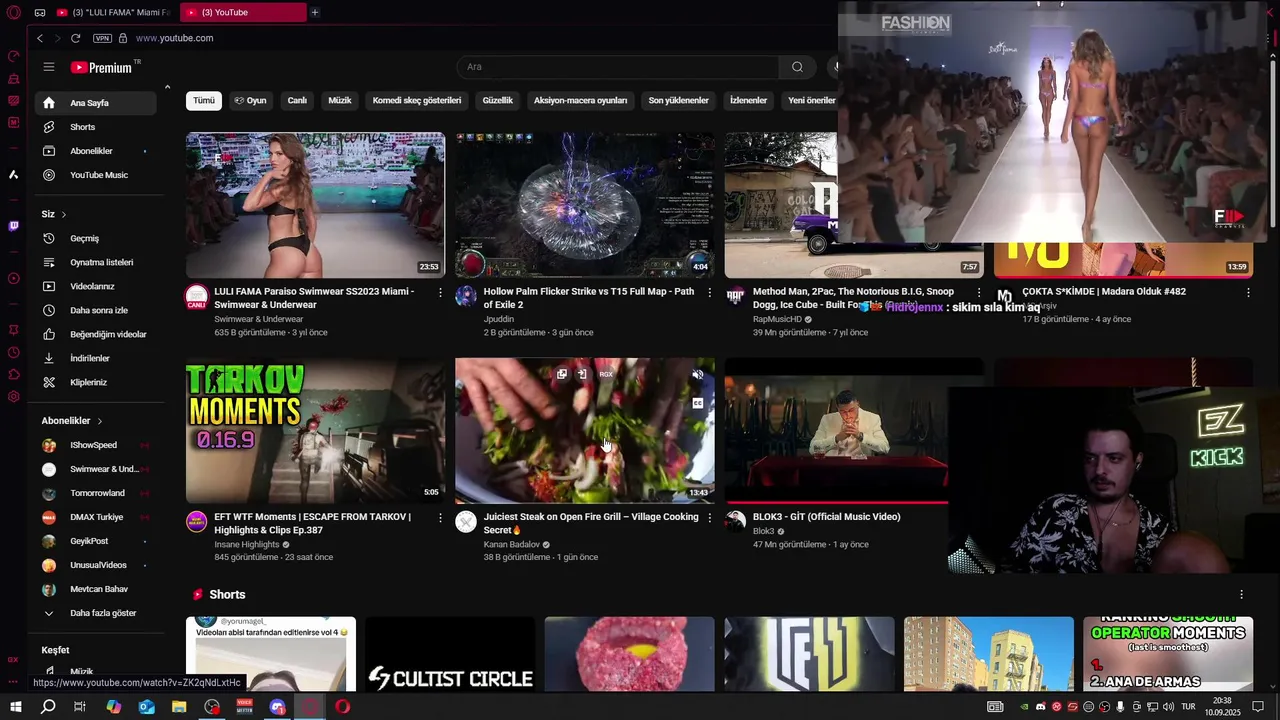Click RGX button on steak preview
1280x720 pixels.
click(x=606, y=374)
